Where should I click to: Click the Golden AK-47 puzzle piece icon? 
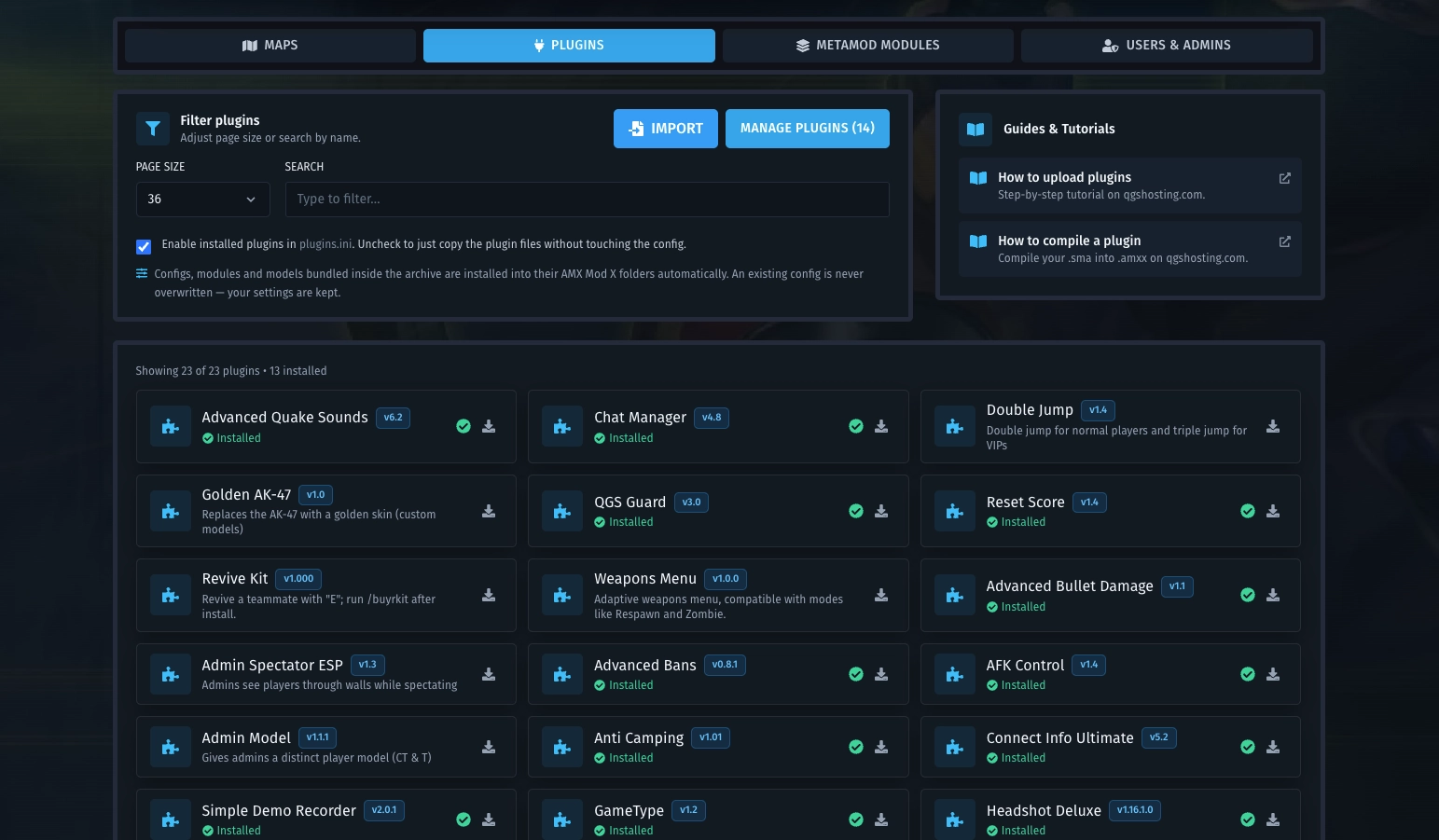point(171,511)
